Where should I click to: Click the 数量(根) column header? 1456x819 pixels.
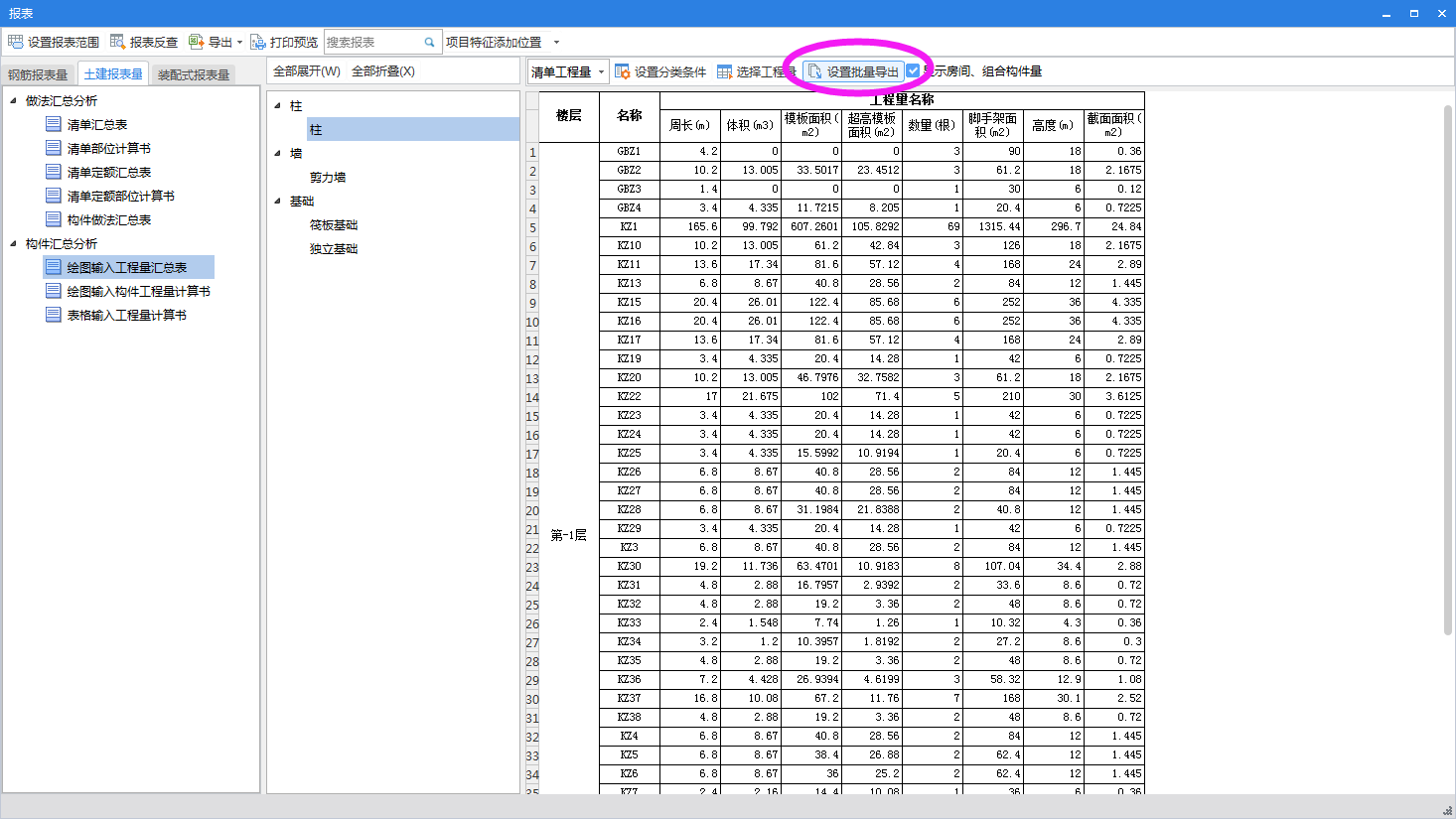(933, 125)
